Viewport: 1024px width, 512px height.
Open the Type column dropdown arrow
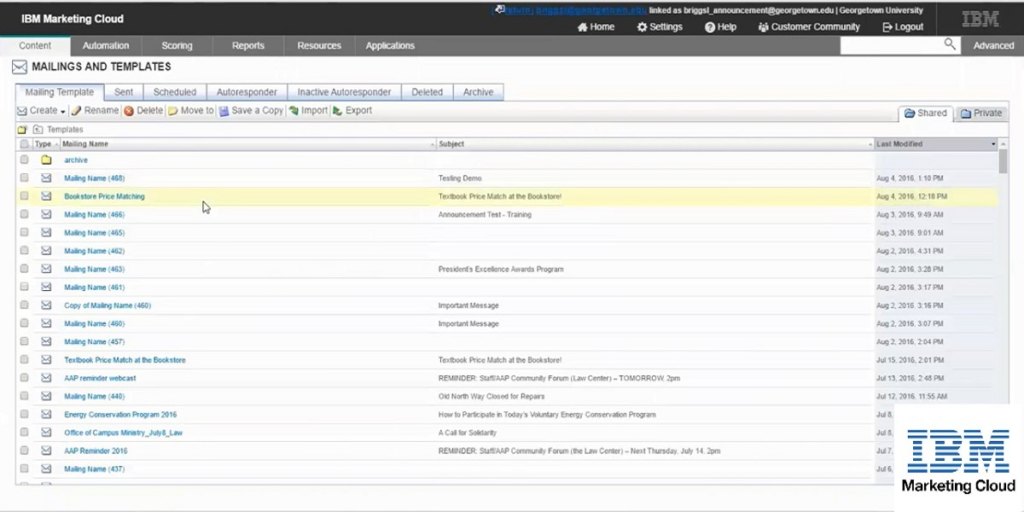[56, 144]
